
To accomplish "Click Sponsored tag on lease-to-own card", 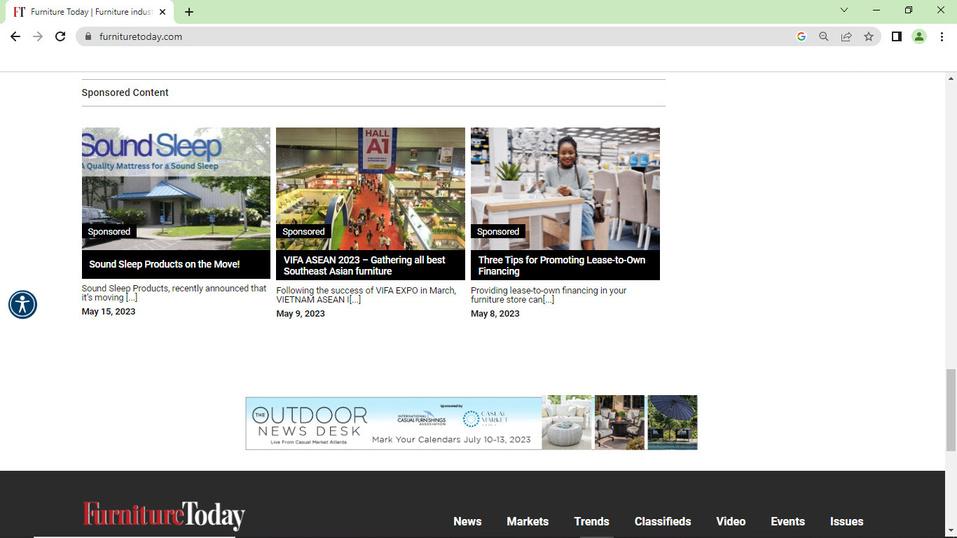I will click(498, 231).
